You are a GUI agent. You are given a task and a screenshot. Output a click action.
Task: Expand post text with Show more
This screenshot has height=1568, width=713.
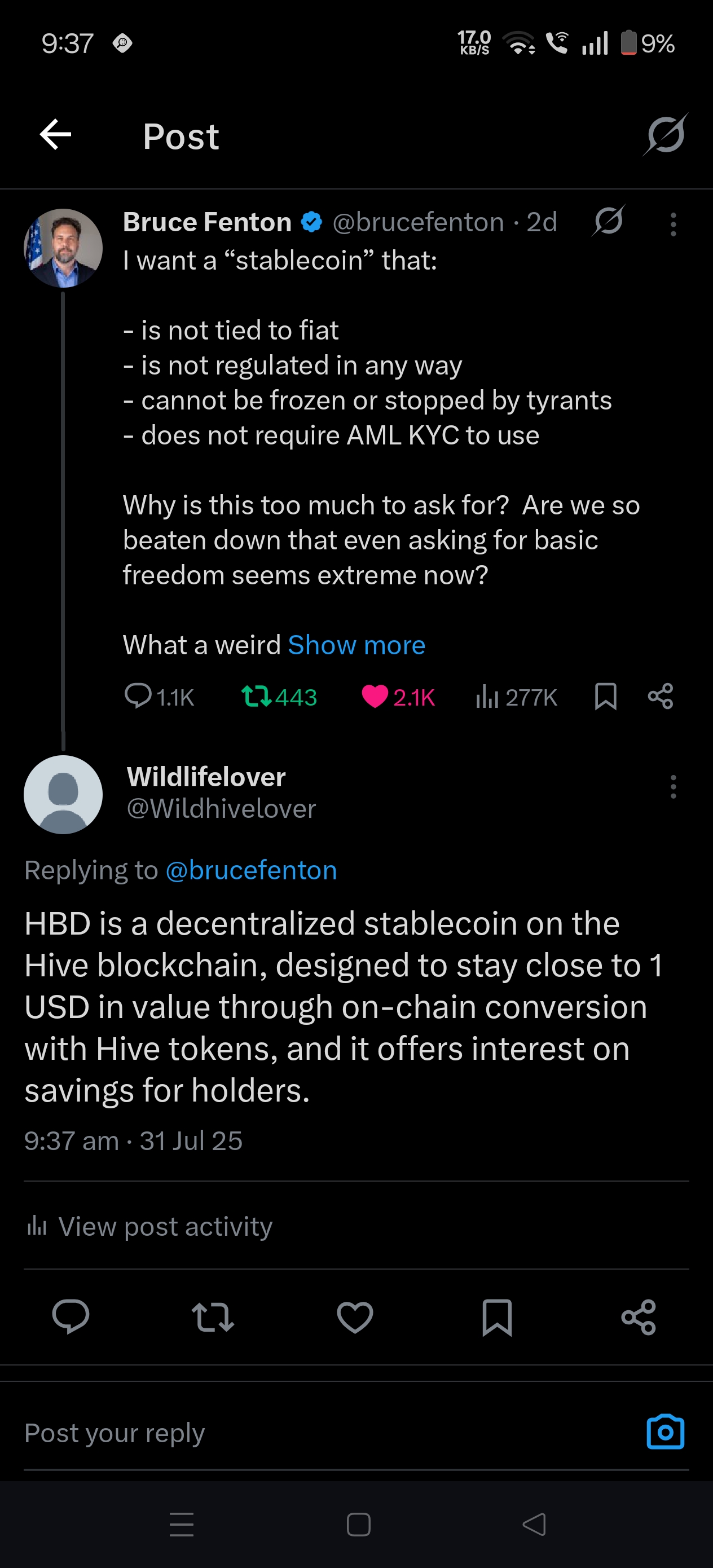point(356,645)
